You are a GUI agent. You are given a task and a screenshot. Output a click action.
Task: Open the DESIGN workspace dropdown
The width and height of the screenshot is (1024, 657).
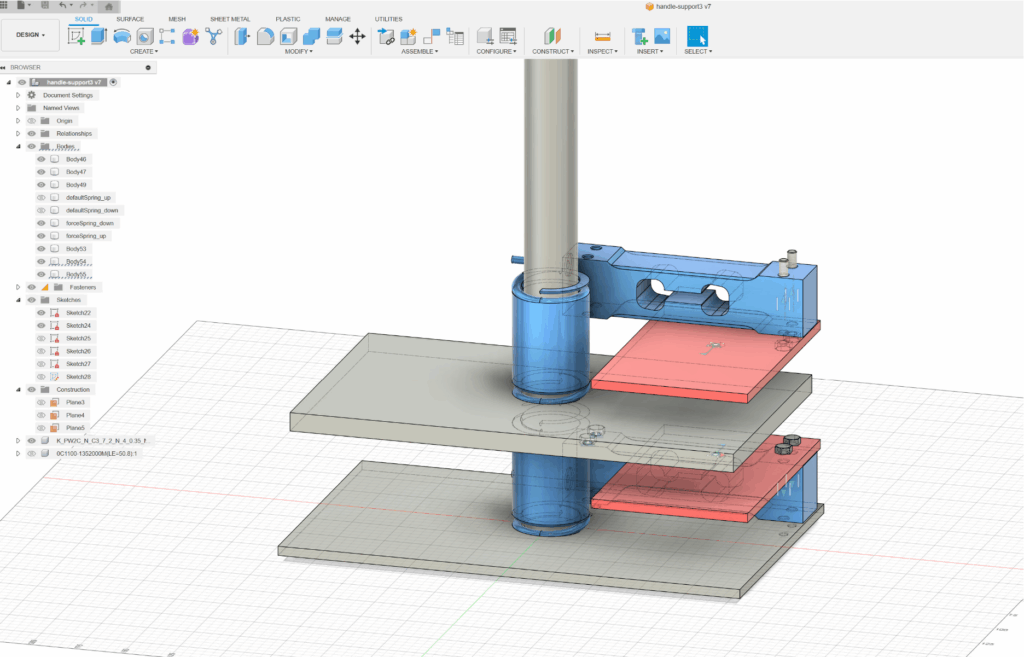[30, 35]
